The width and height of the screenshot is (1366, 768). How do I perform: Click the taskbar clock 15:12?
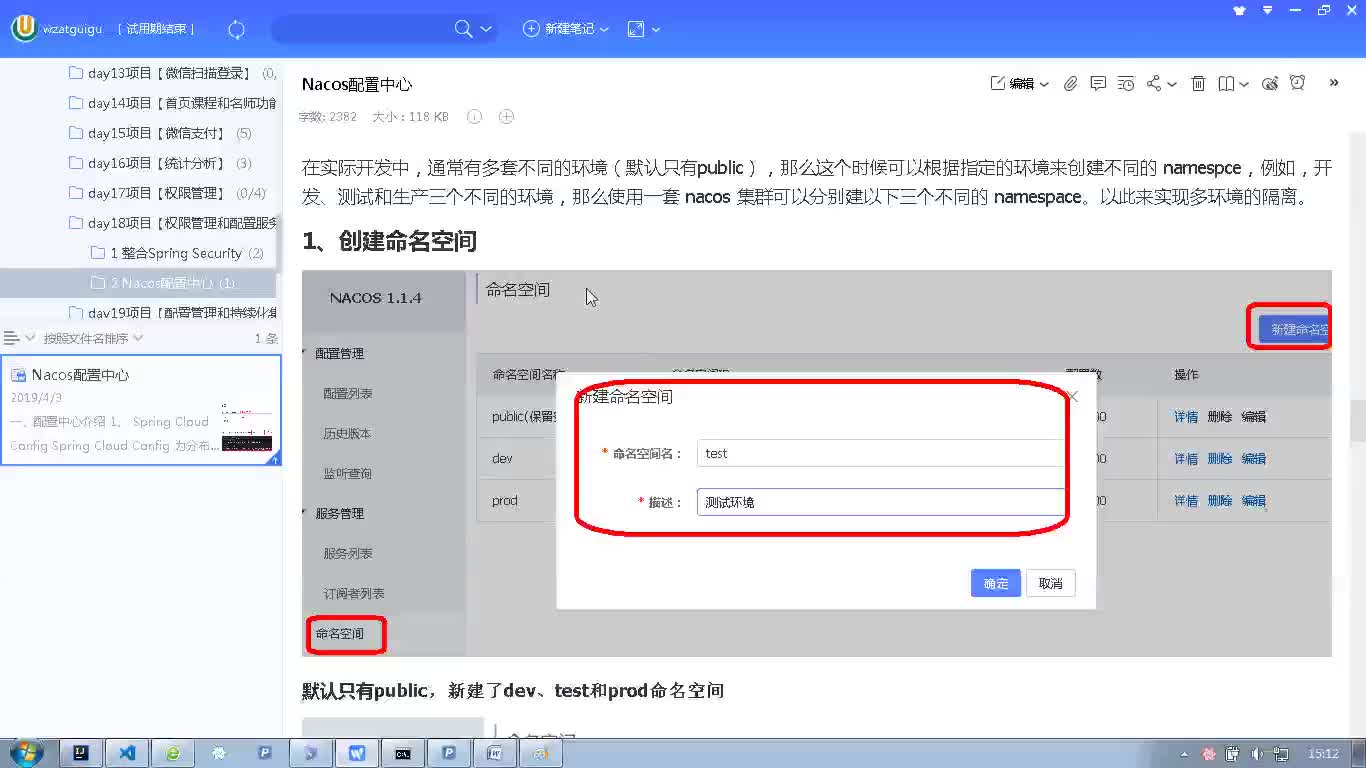point(1323,754)
